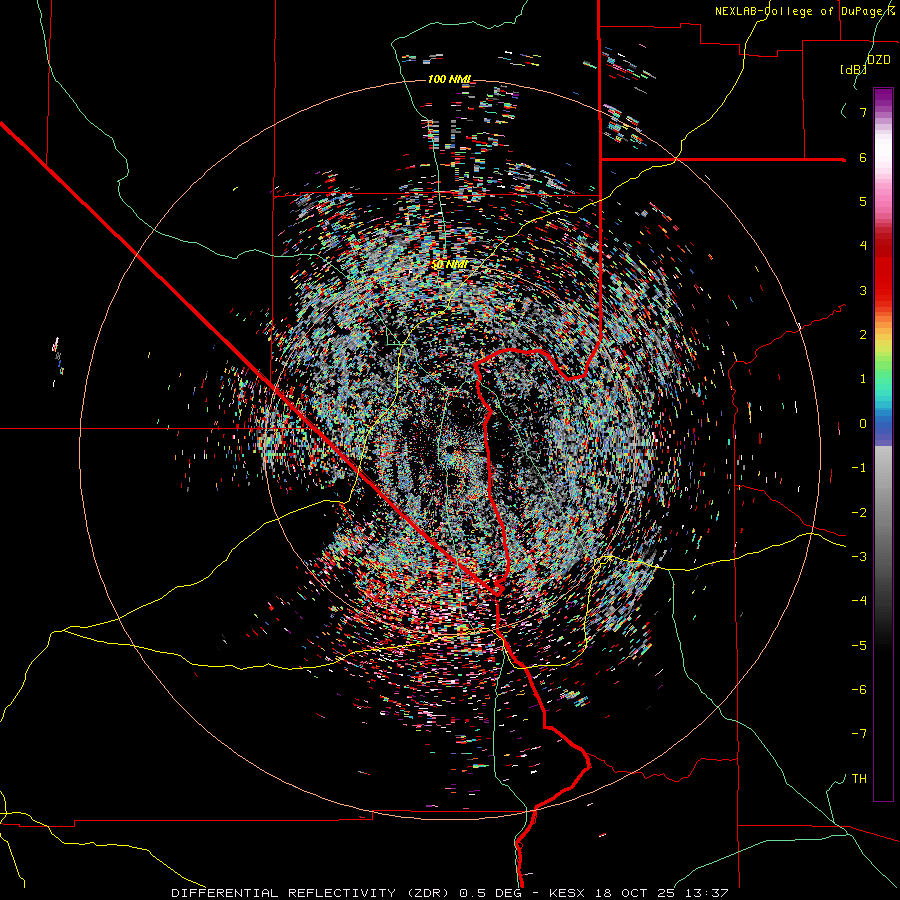Viewport: 900px width, 900px height.
Task: Click the '7' value on color scale
Action: click(x=863, y=112)
